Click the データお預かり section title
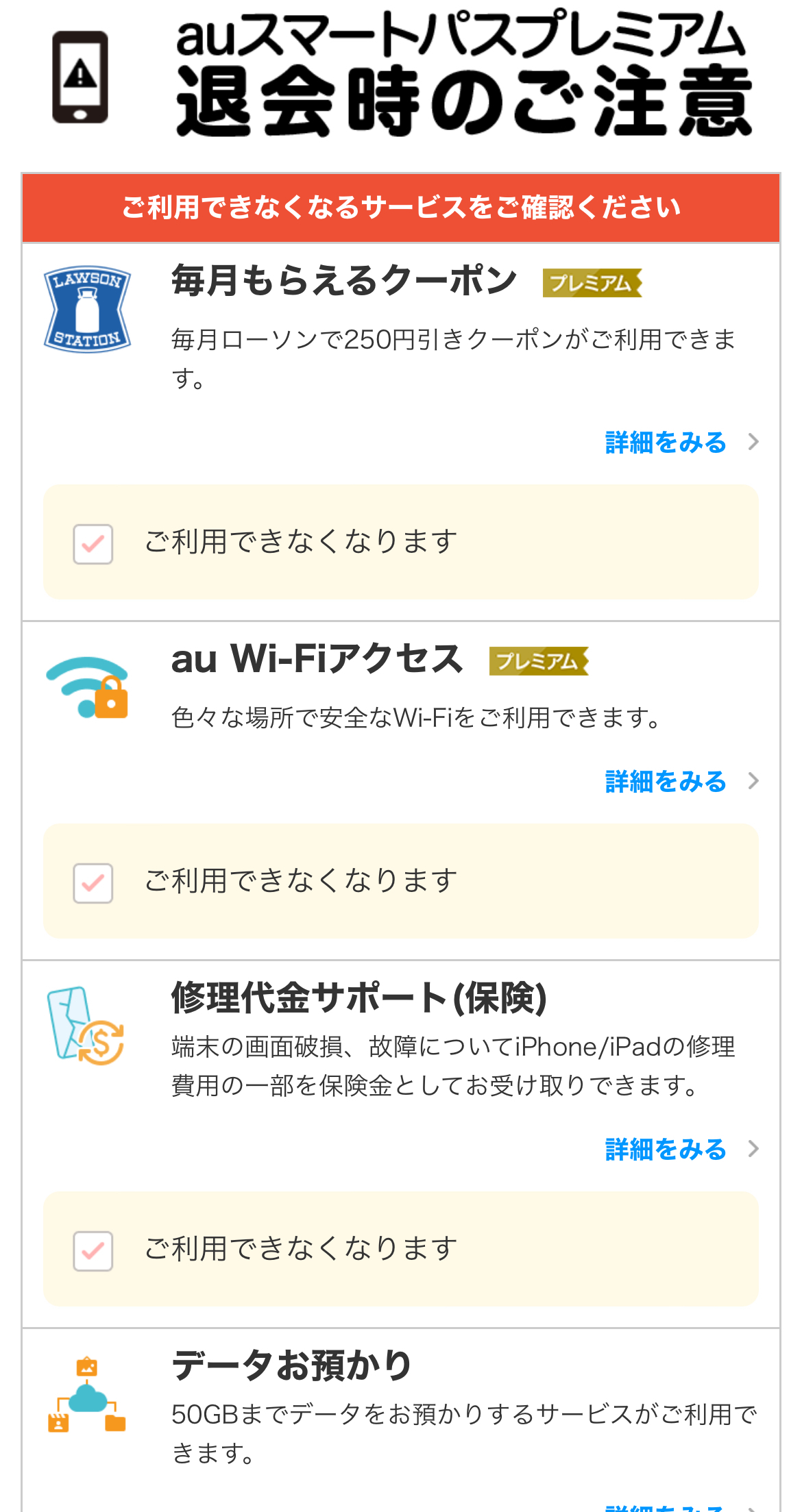The image size is (802, 1512). 291,1365
